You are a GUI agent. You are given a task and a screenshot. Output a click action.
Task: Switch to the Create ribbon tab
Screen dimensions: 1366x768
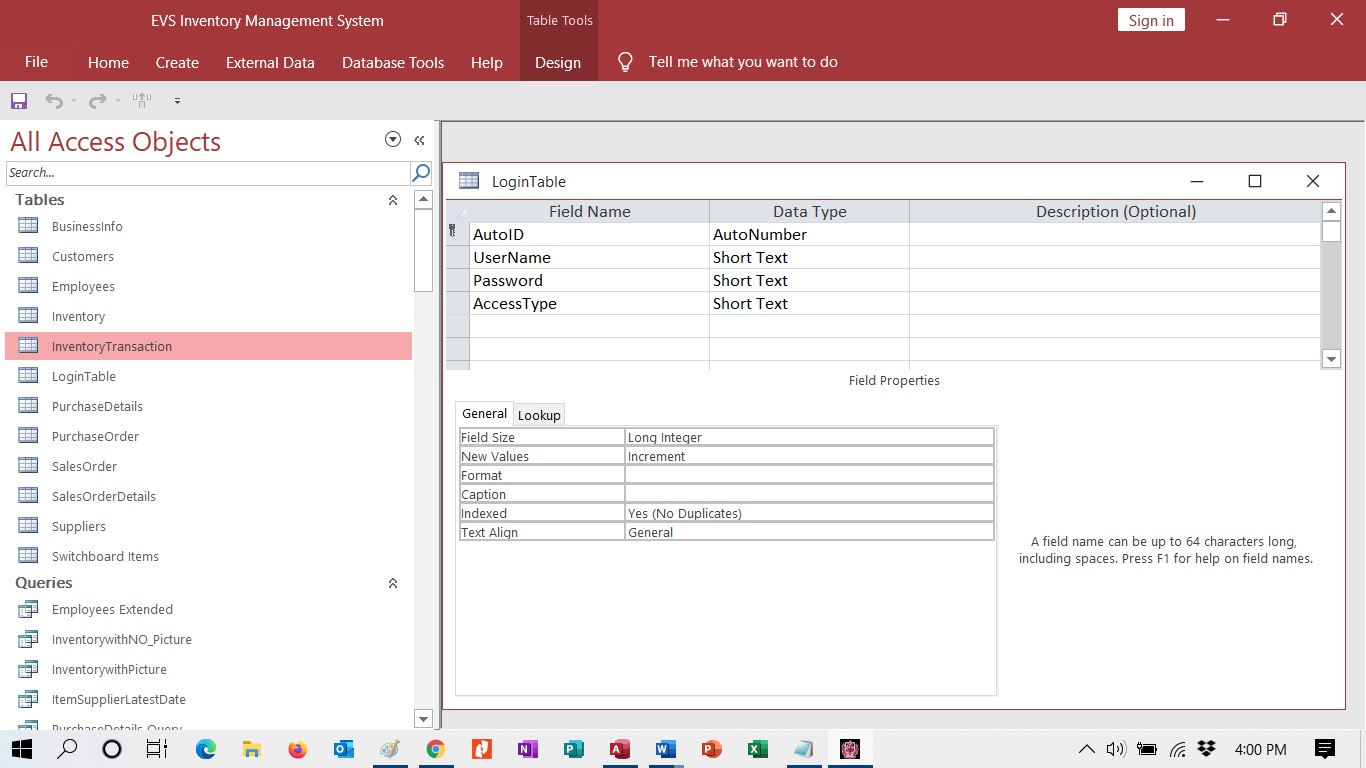point(177,62)
